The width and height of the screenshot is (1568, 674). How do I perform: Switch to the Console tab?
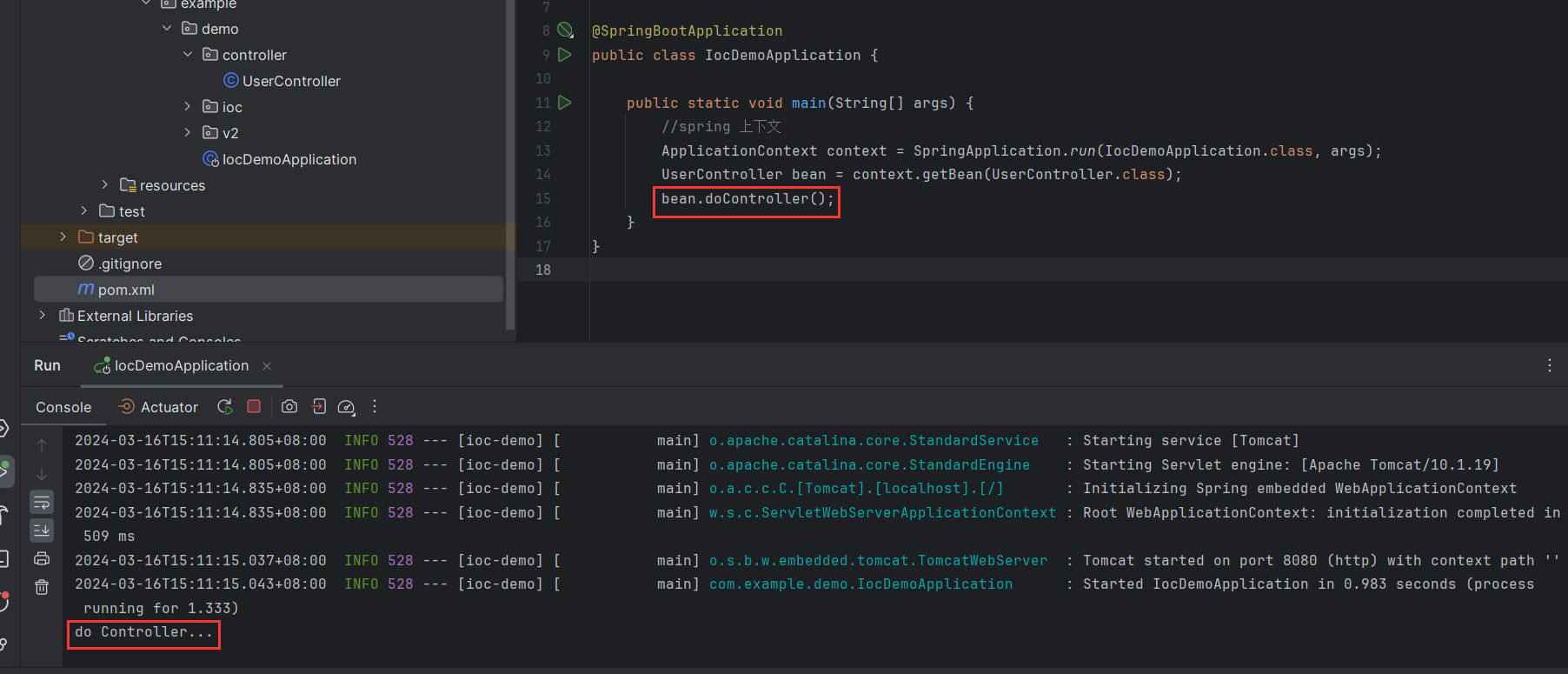(63, 407)
